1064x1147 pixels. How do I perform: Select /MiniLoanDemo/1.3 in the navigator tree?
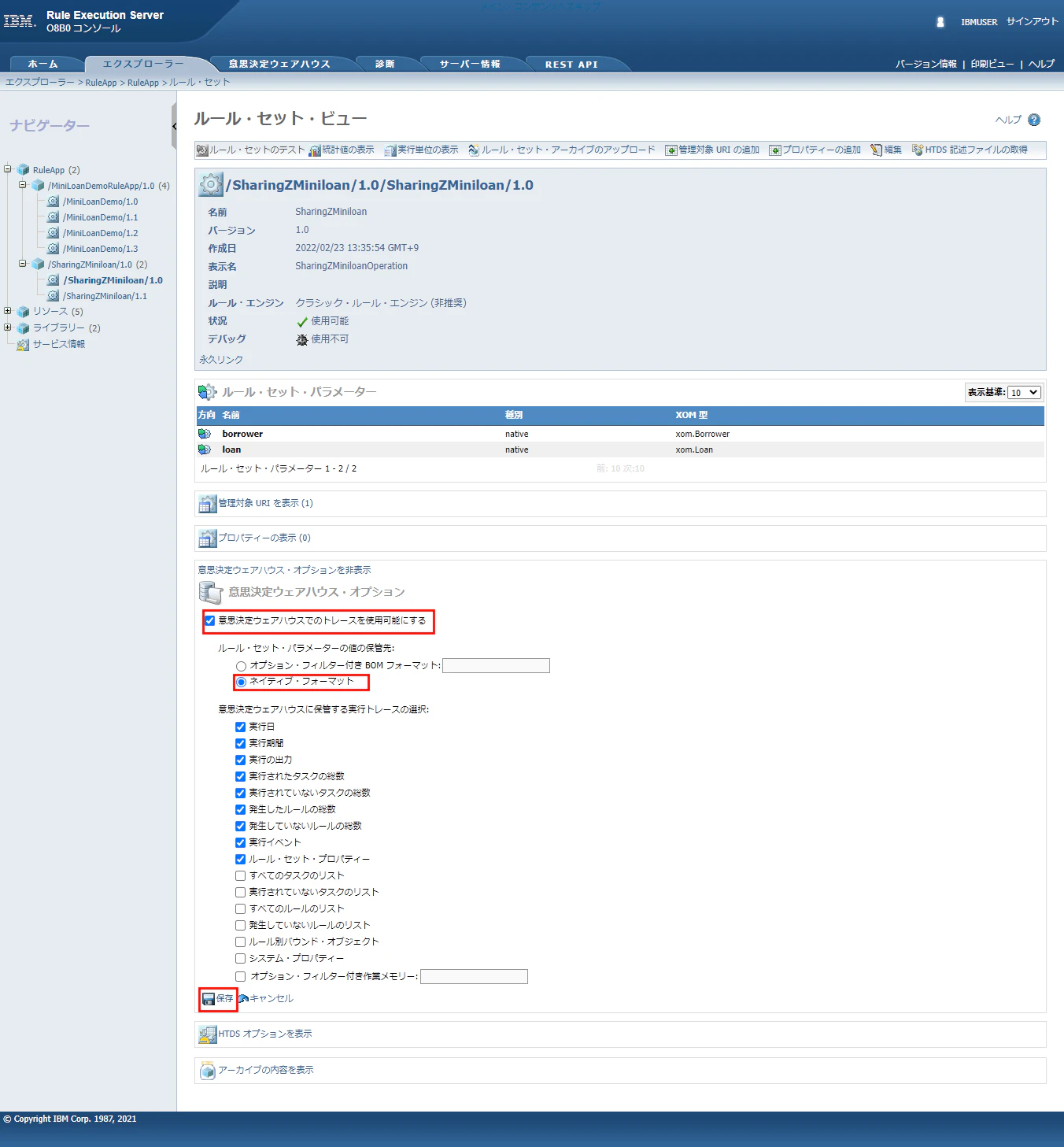(101, 249)
